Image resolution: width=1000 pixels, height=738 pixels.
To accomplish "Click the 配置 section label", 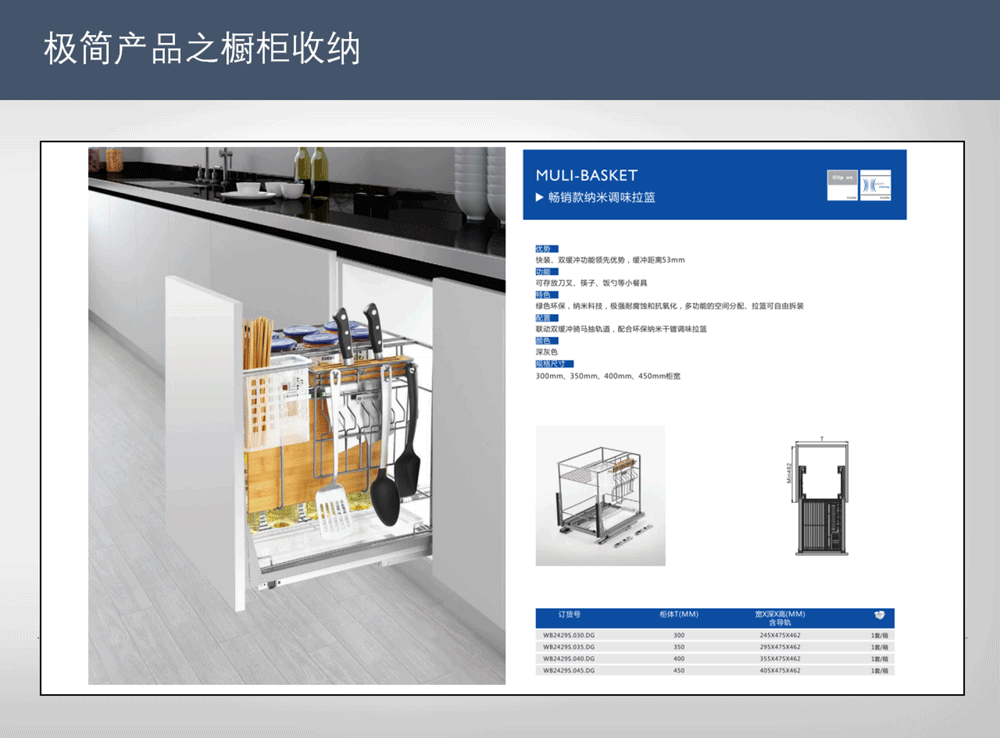I will click(547, 318).
